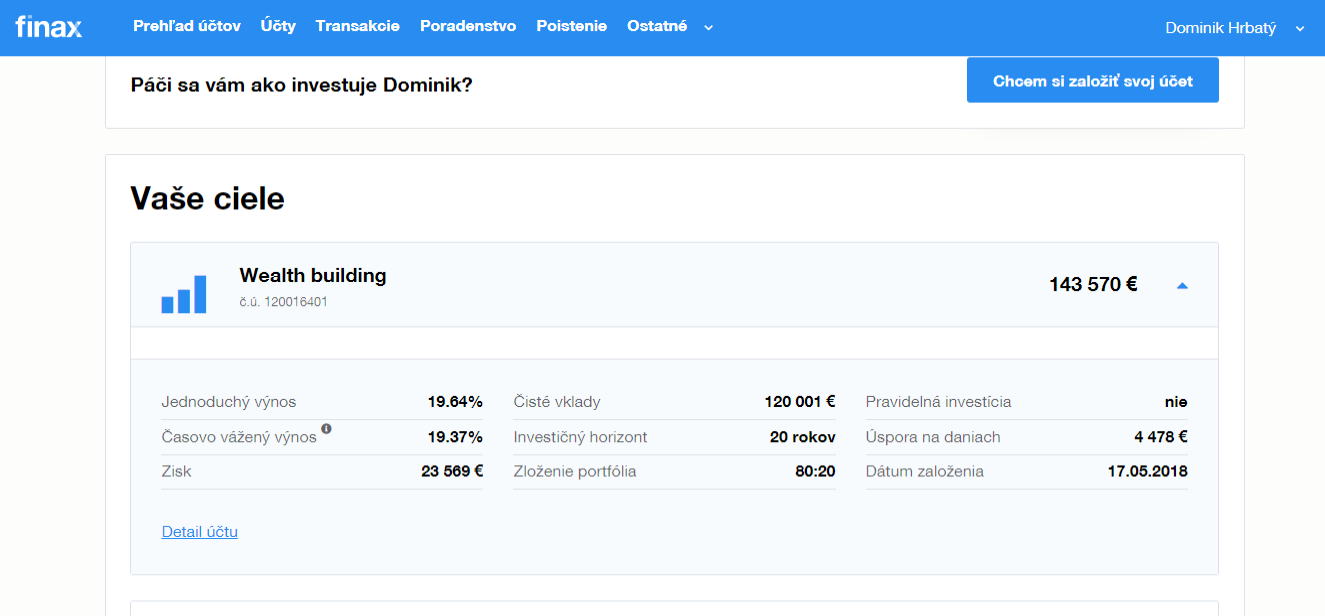
Task: Collapse the Wealth building goal panel
Action: [x=1182, y=285]
